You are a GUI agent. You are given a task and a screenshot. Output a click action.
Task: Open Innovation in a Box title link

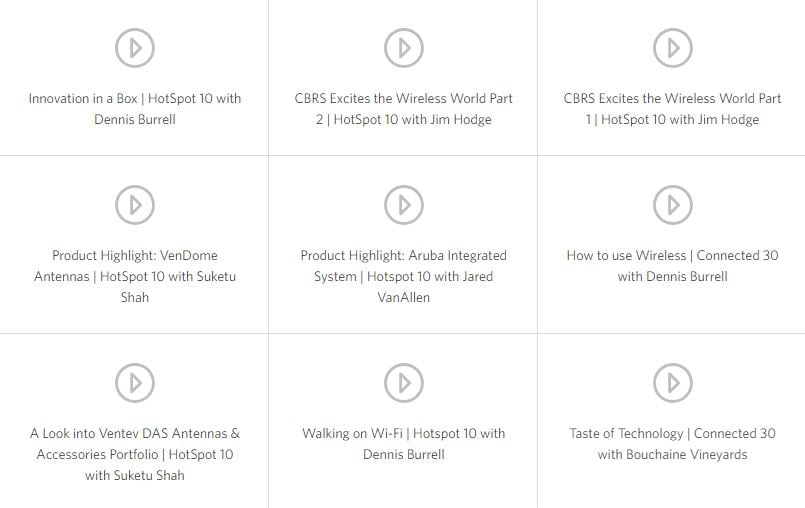(135, 99)
